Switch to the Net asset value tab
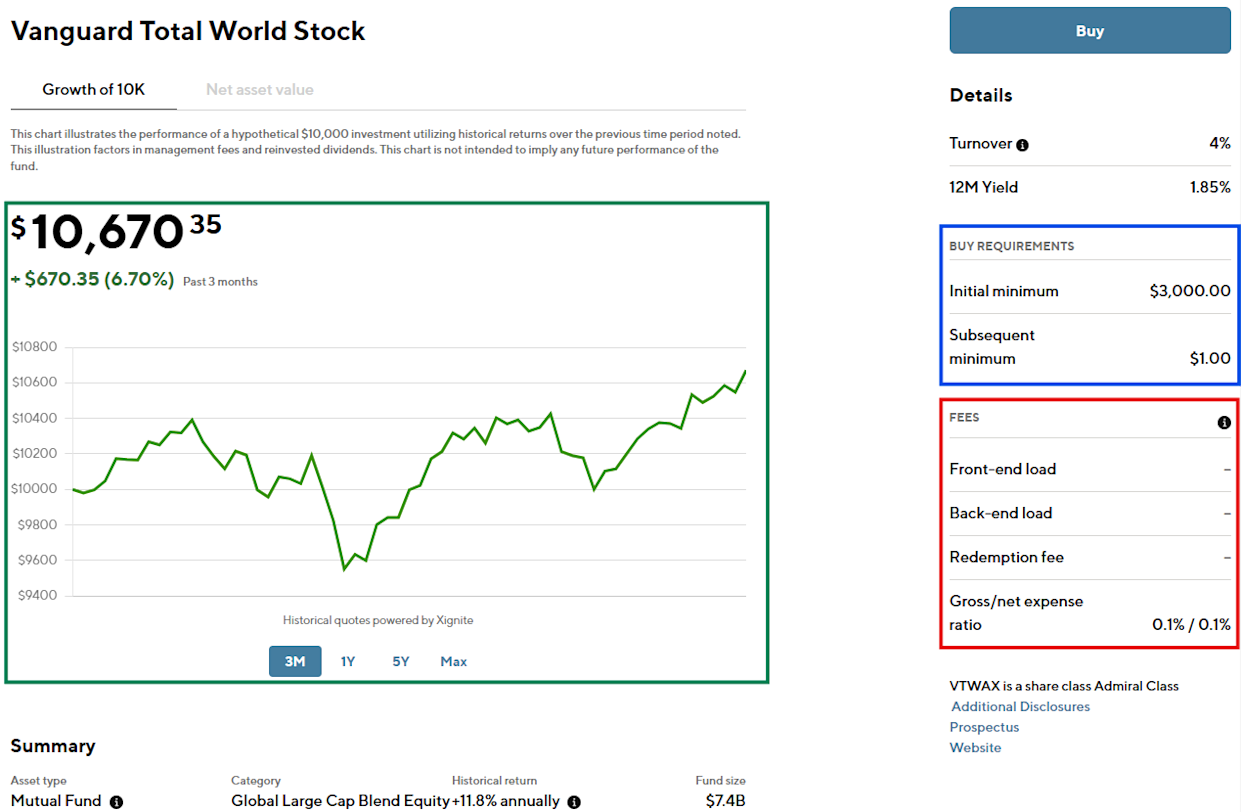Image resolution: width=1241 pixels, height=812 pixels. pos(259,89)
